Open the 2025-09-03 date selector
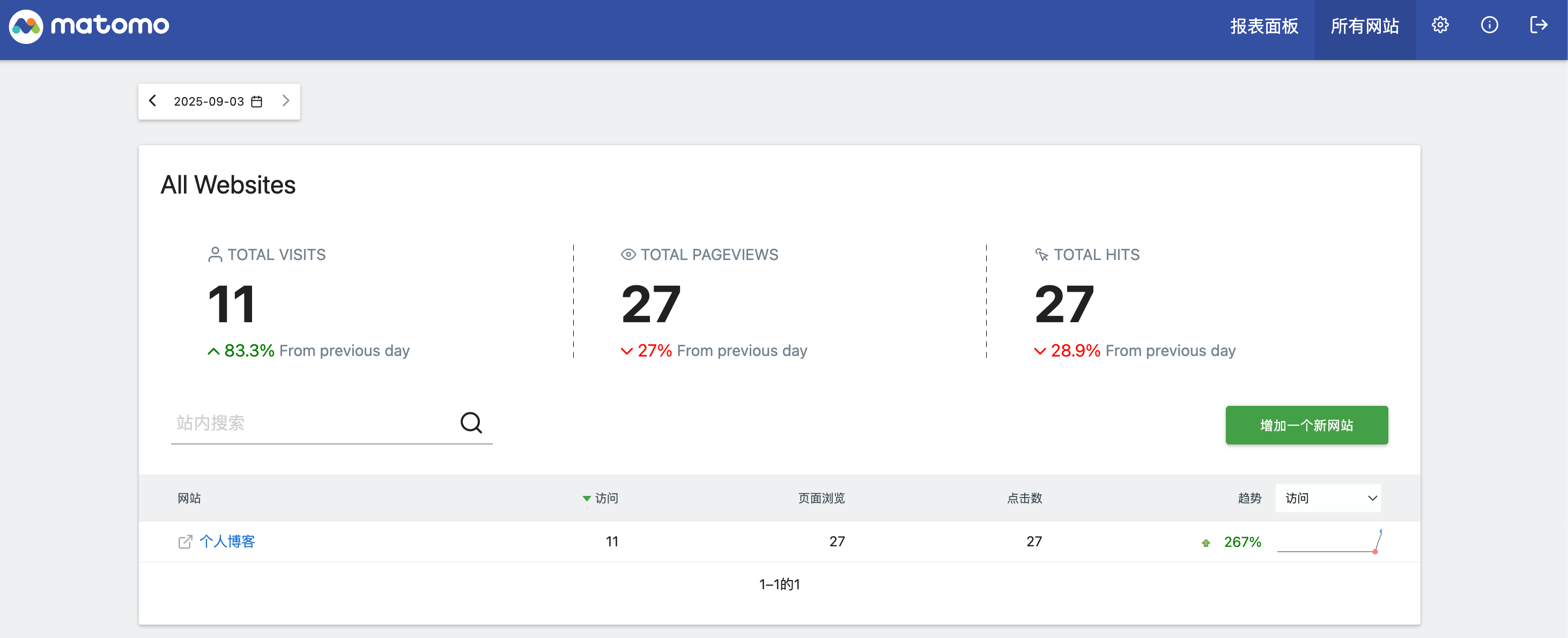The height and width of the screenshot is (638, 1568). 209,102
